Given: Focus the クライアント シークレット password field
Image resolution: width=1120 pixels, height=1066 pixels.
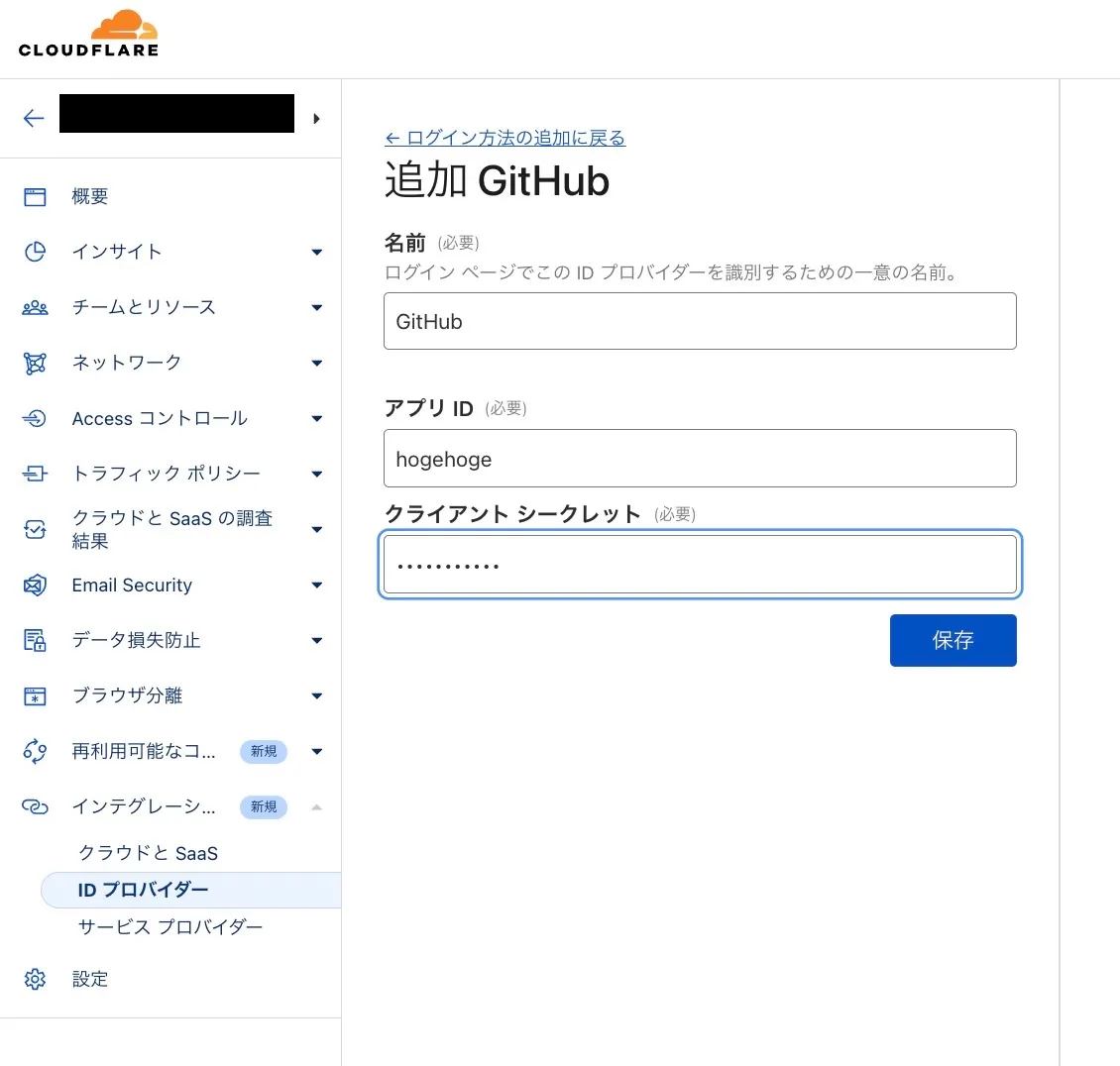Looking at the screenshot, I should click(700, 565).
